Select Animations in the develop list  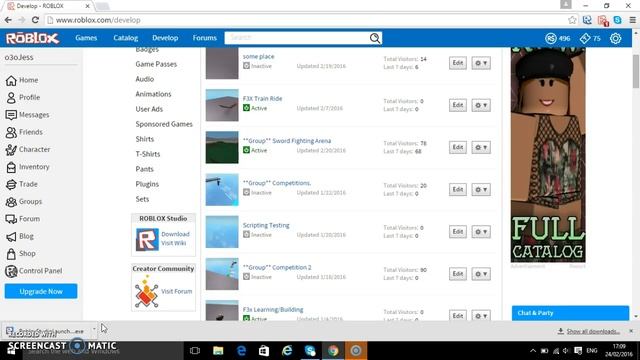tap(153, 94)
